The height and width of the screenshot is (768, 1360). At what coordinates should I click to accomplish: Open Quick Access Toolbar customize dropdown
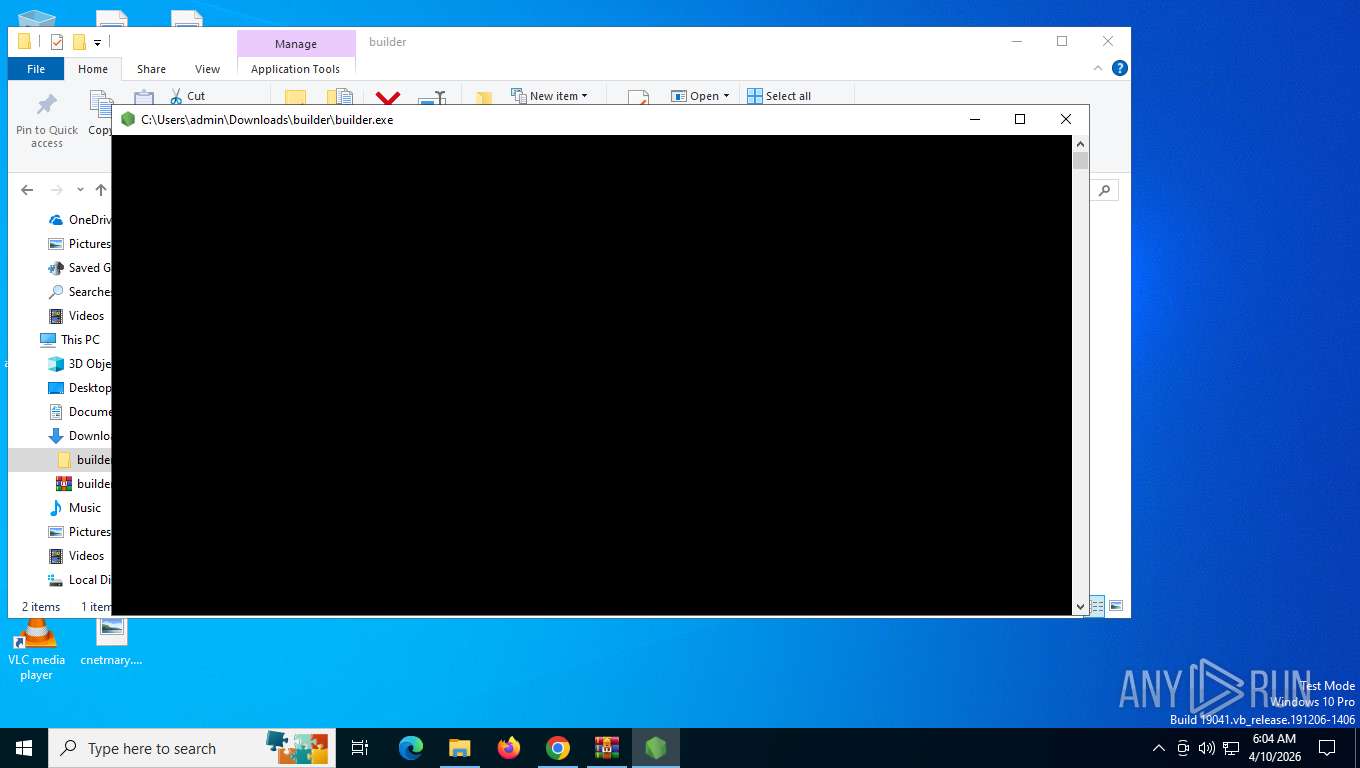tap(98, 42)
